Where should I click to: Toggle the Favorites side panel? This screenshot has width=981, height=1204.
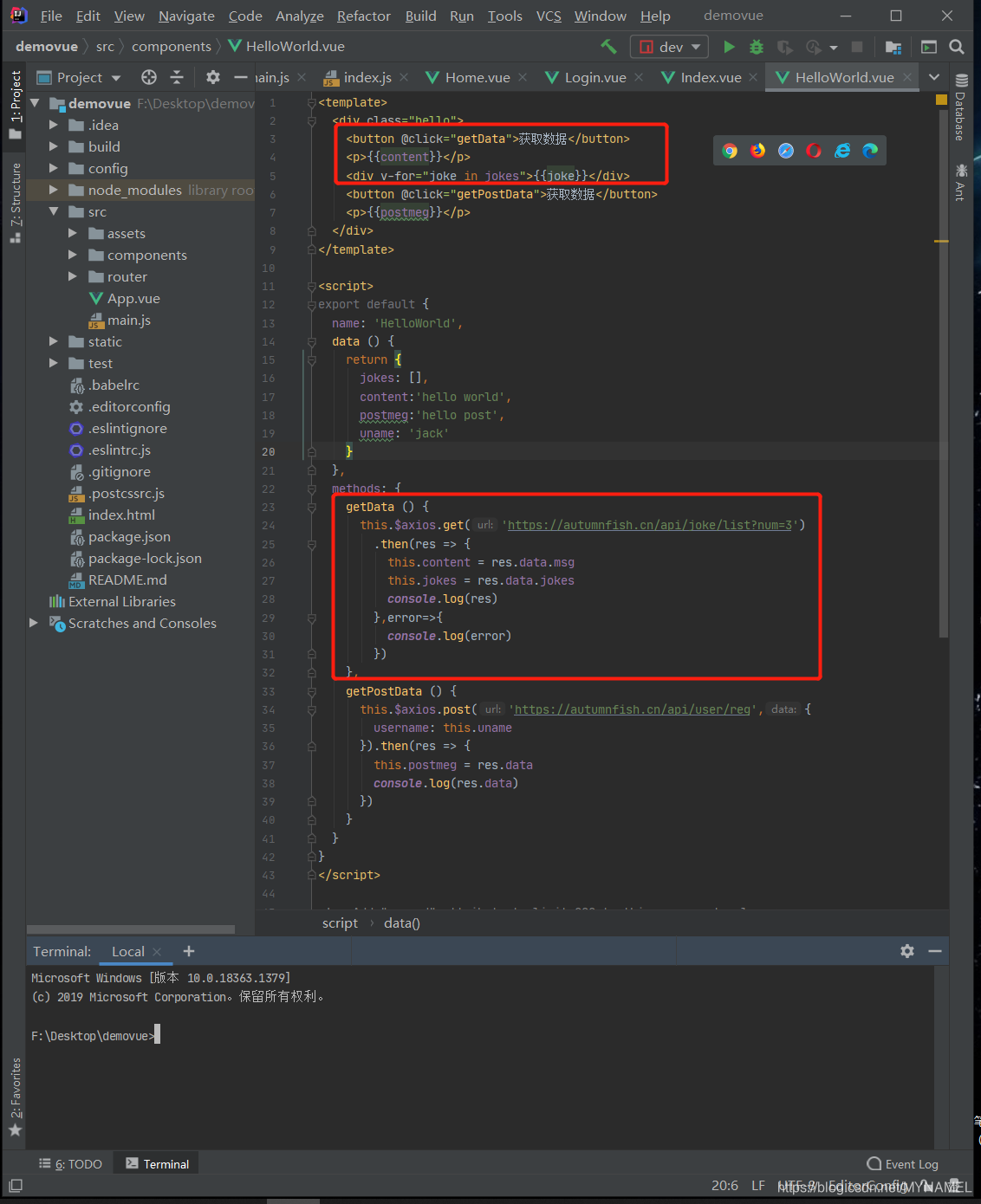(x=15, y=1097)
